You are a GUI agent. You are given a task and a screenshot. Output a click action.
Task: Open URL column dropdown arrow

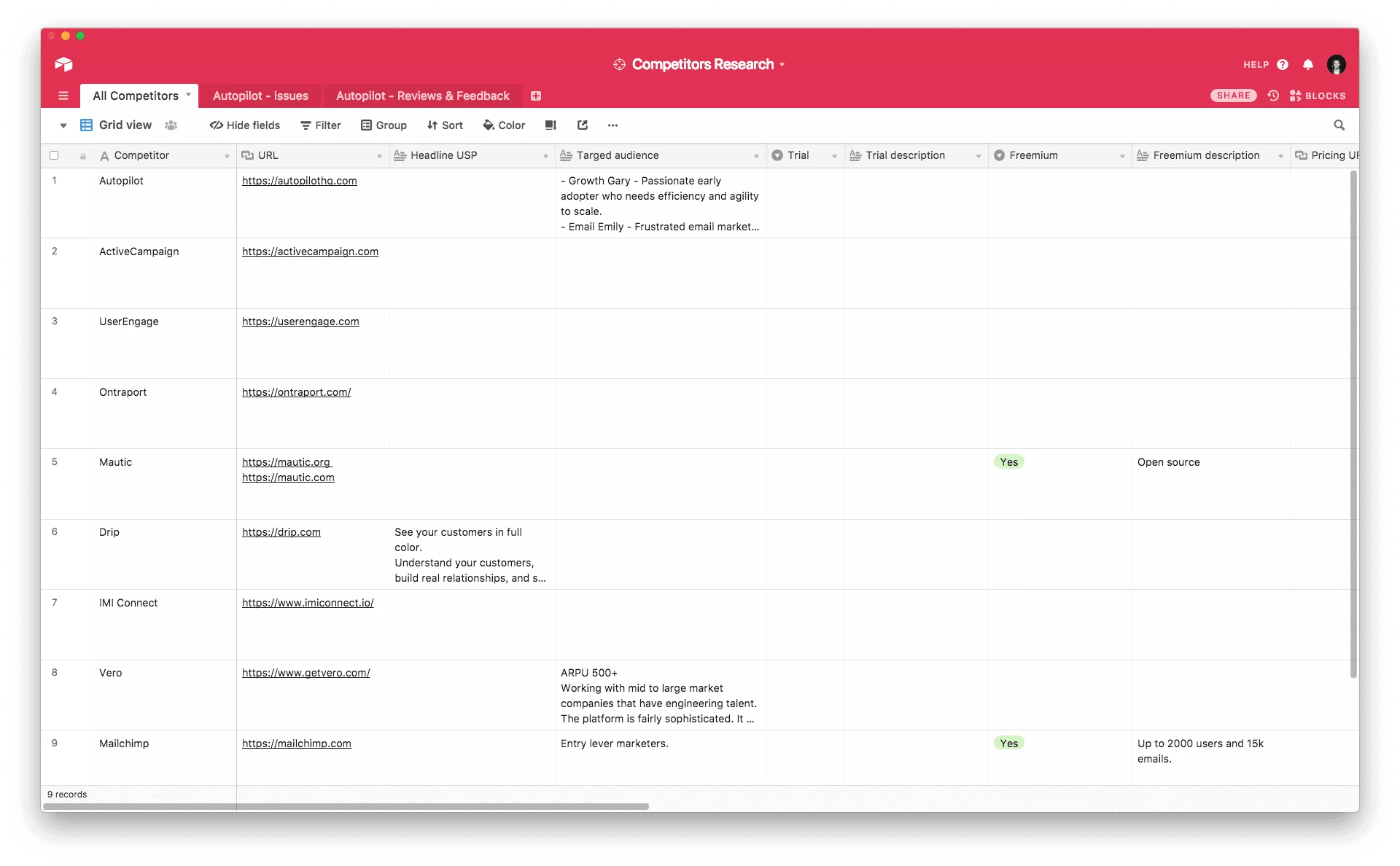pyautogui.click(x=379, y=156)
